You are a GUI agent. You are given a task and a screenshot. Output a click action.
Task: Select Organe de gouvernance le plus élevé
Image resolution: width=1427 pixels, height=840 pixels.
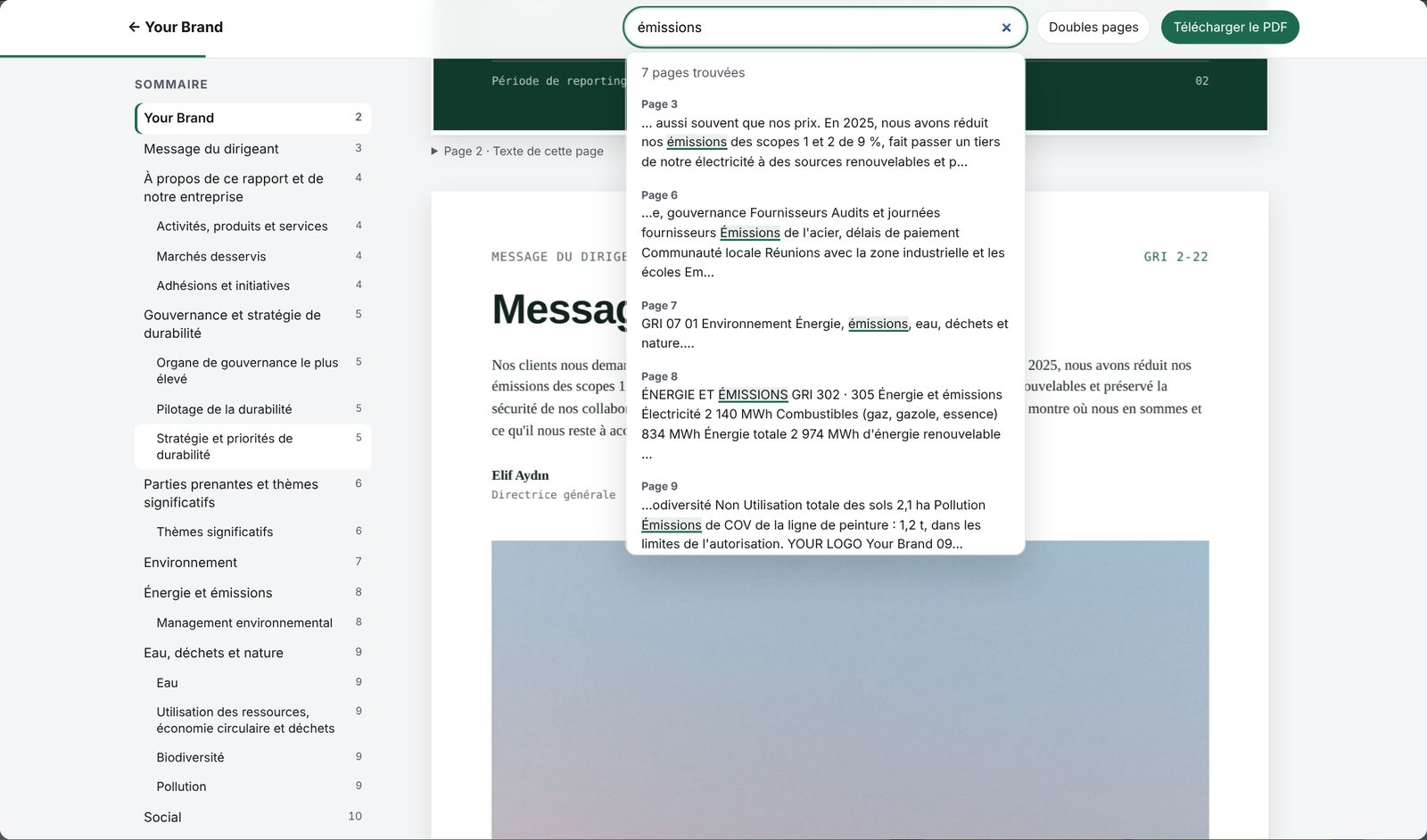(x=253, y=371)
